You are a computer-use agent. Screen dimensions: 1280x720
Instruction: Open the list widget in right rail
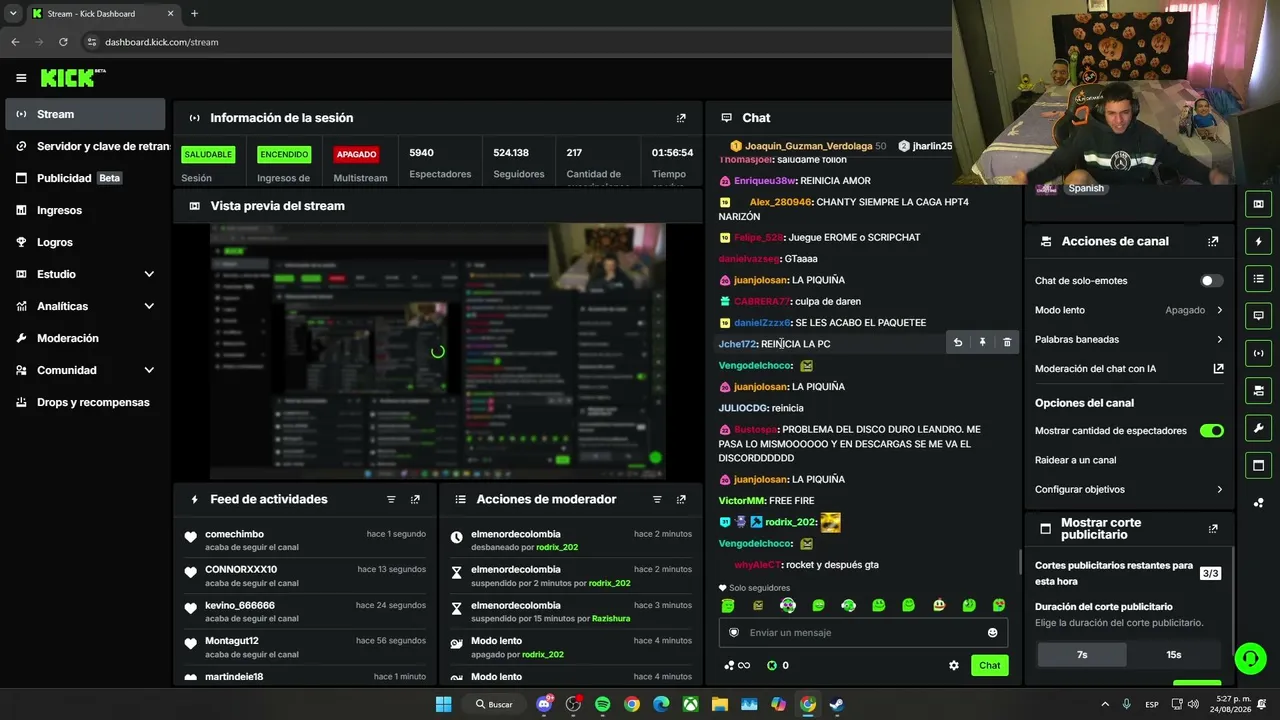coord(1258,279)
